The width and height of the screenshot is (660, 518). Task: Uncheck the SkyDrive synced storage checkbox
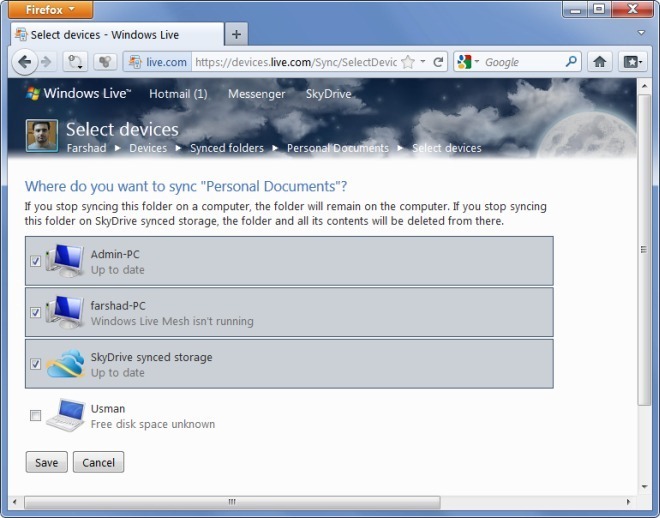pos(35,364)
